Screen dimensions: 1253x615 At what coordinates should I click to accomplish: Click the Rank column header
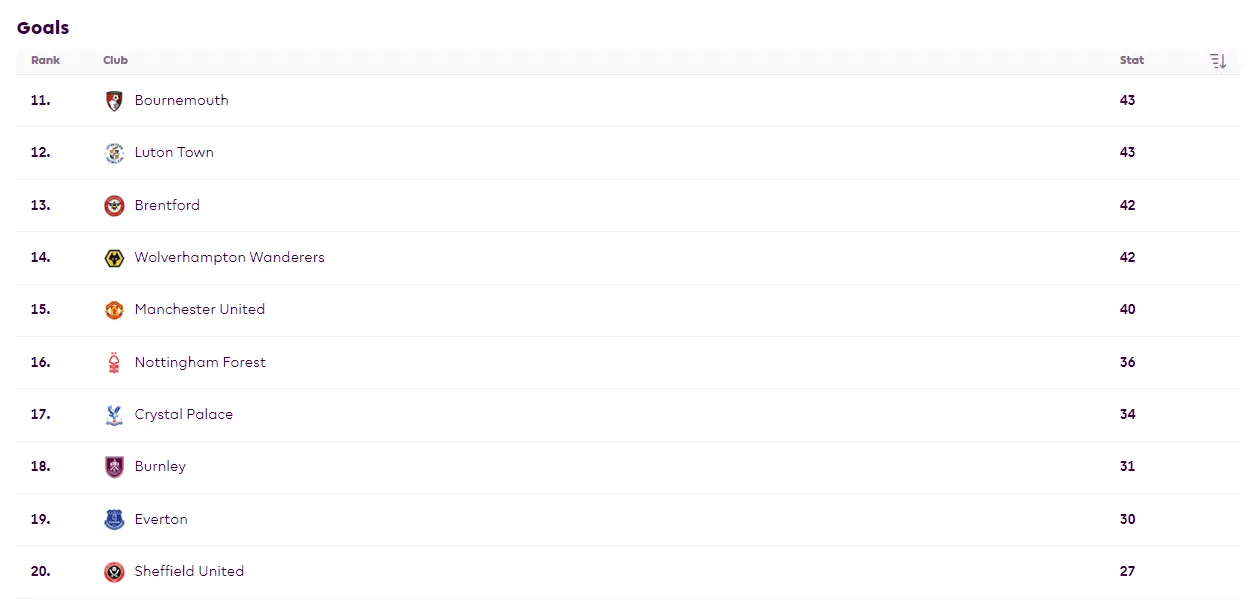[45, 61]
